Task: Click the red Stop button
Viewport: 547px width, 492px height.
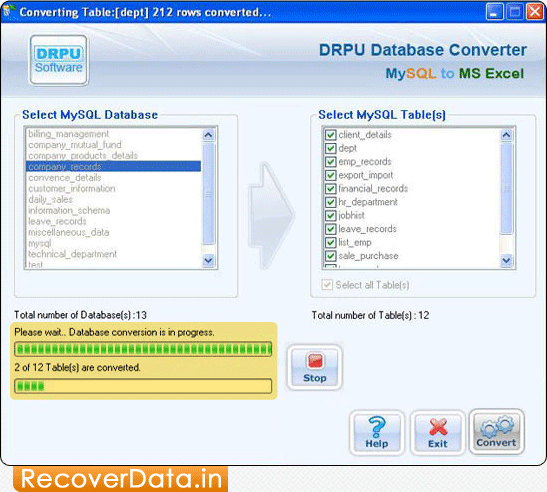Action: click(x=314, y=367)
